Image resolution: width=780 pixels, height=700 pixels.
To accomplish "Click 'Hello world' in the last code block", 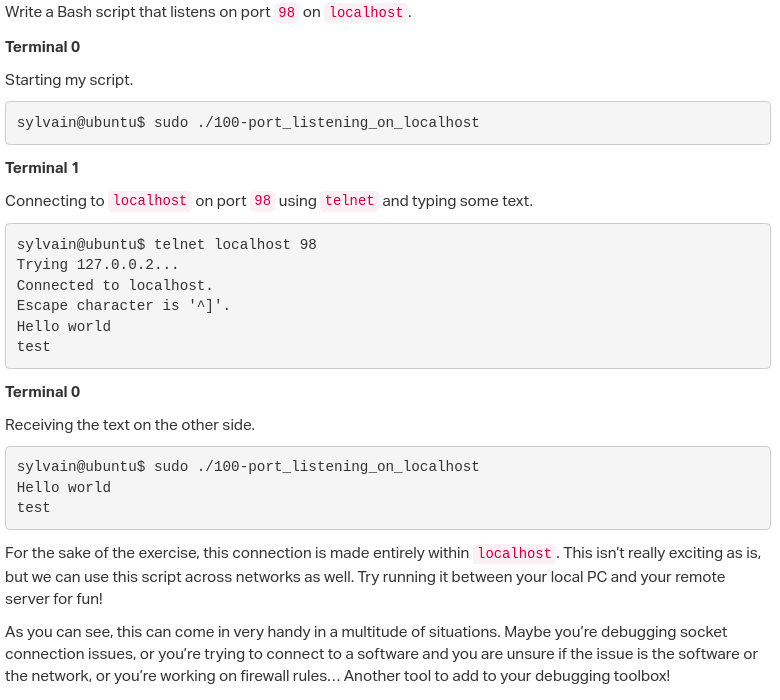I will coord(64,488).
